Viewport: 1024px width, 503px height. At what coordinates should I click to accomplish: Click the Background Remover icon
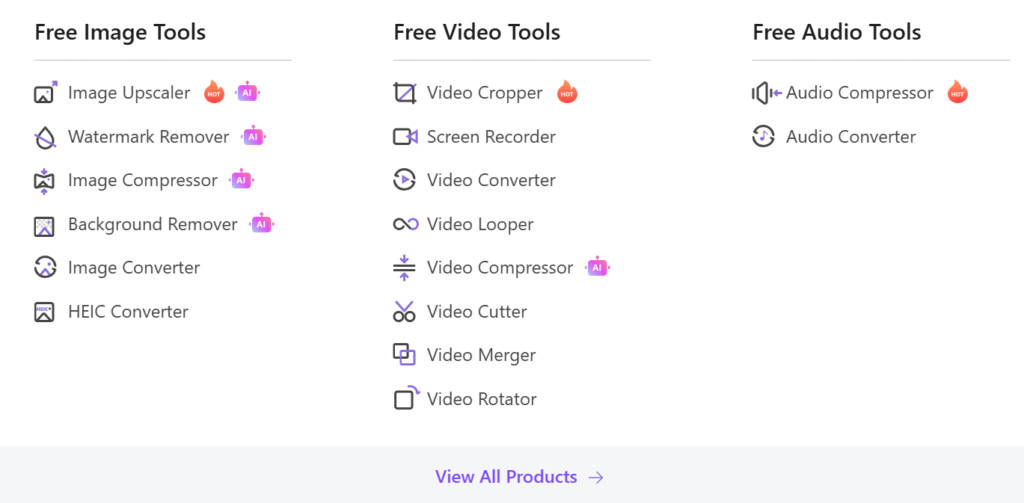tap(44, 225)
